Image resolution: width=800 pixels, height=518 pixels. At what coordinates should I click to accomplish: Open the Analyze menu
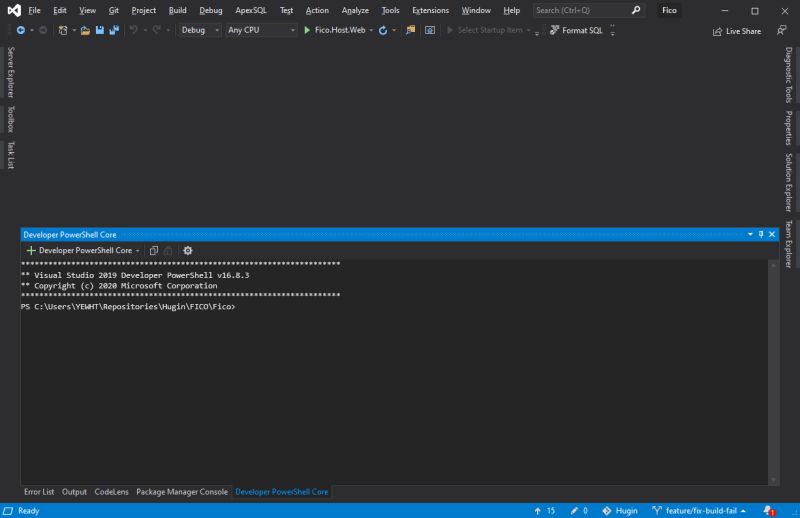tap(355, 10)
